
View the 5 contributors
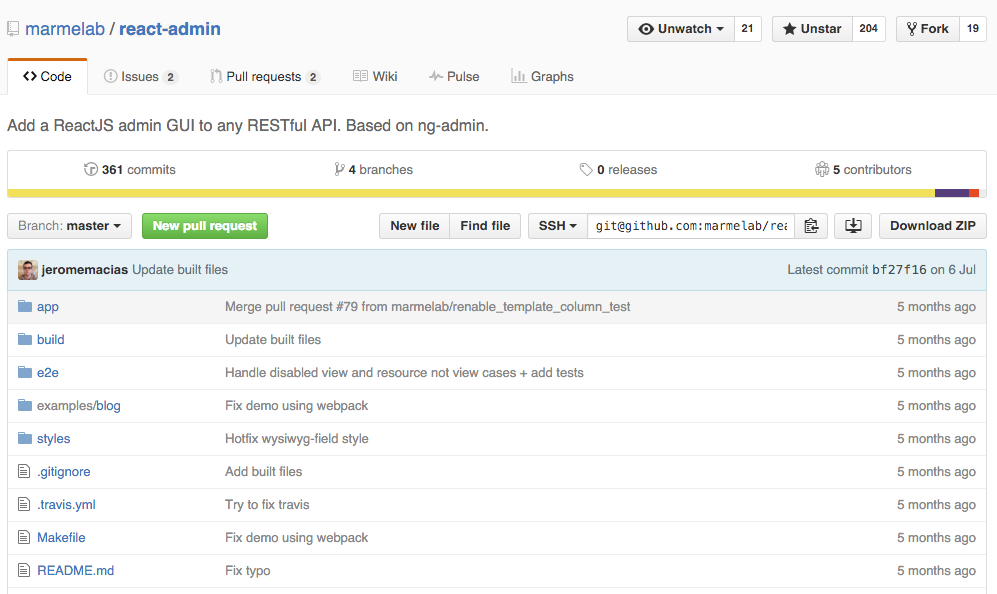click(863, 170)
